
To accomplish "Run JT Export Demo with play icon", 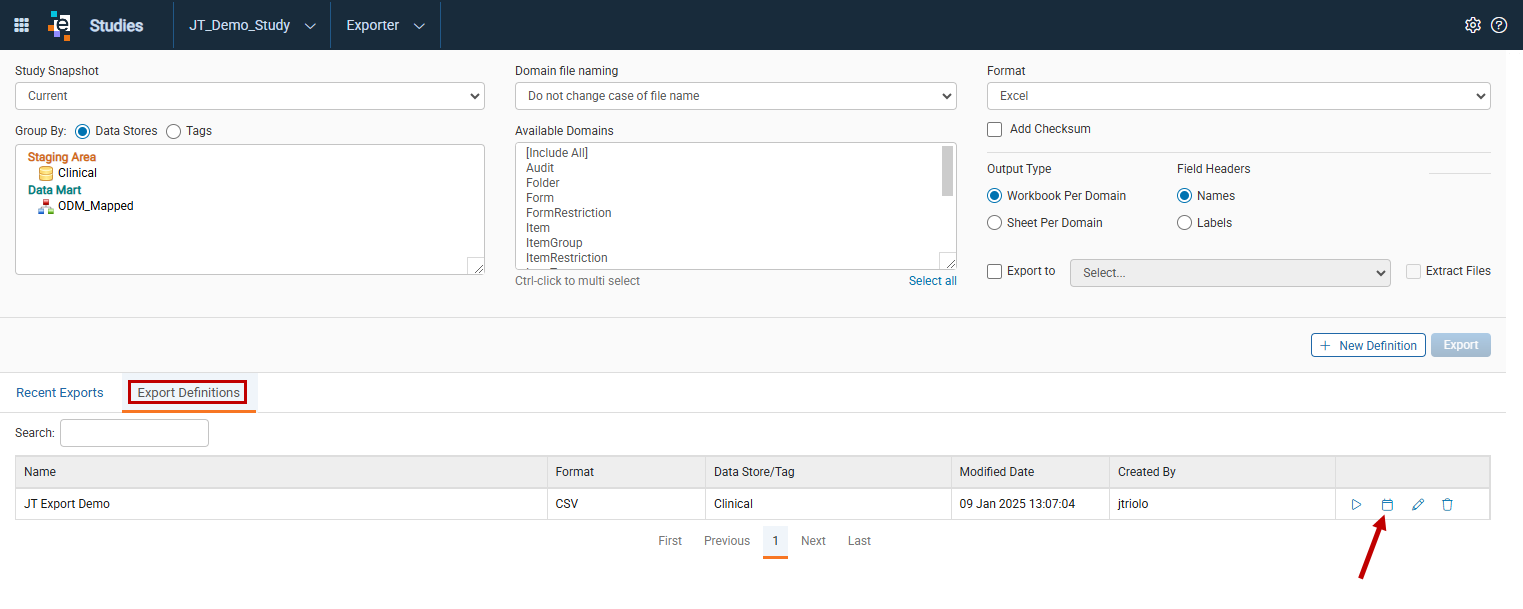I will coord(1357,504).
